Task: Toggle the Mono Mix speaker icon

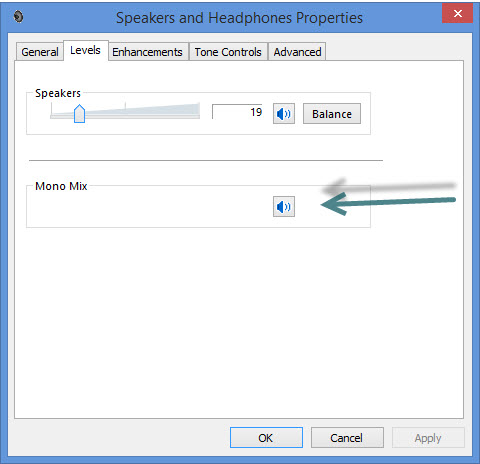Action: [x=284, y=207]
